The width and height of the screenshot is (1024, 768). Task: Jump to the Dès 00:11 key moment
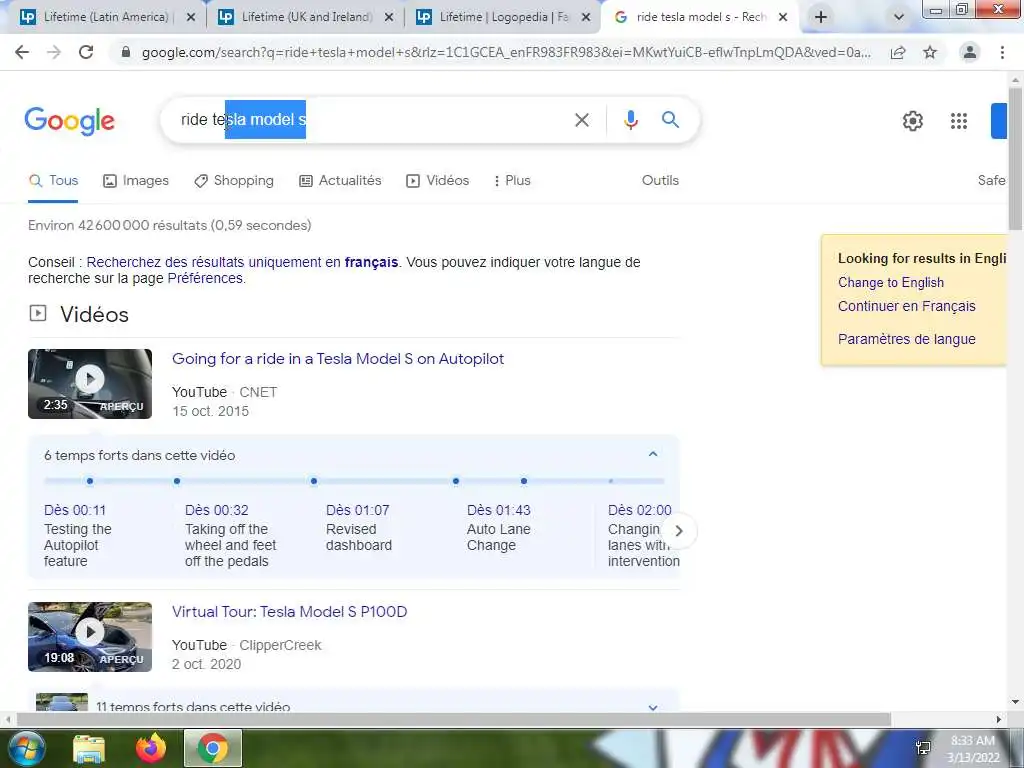(74, 510)
